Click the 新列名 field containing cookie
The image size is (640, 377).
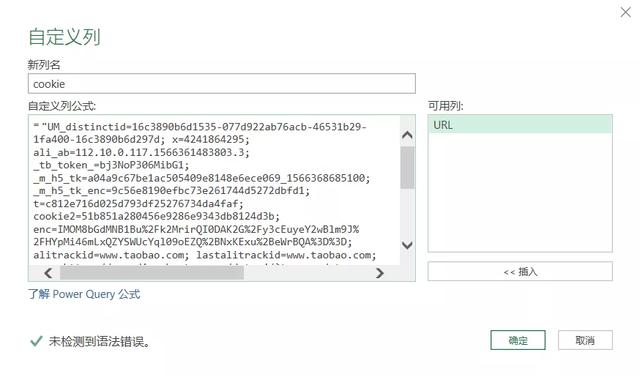pyautogui.click(x=222, y=84)
